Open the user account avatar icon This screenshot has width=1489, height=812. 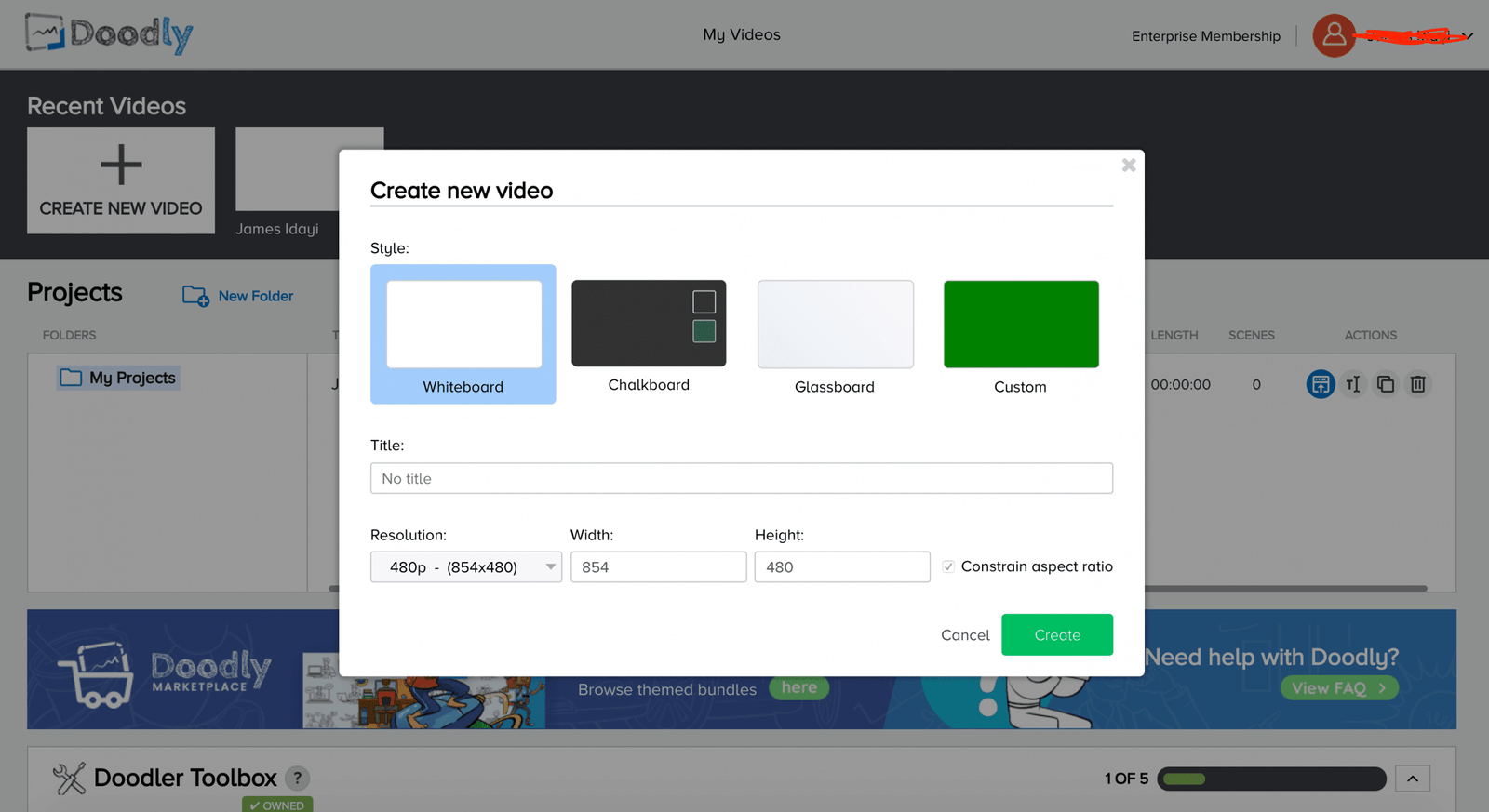[1334, 35]
